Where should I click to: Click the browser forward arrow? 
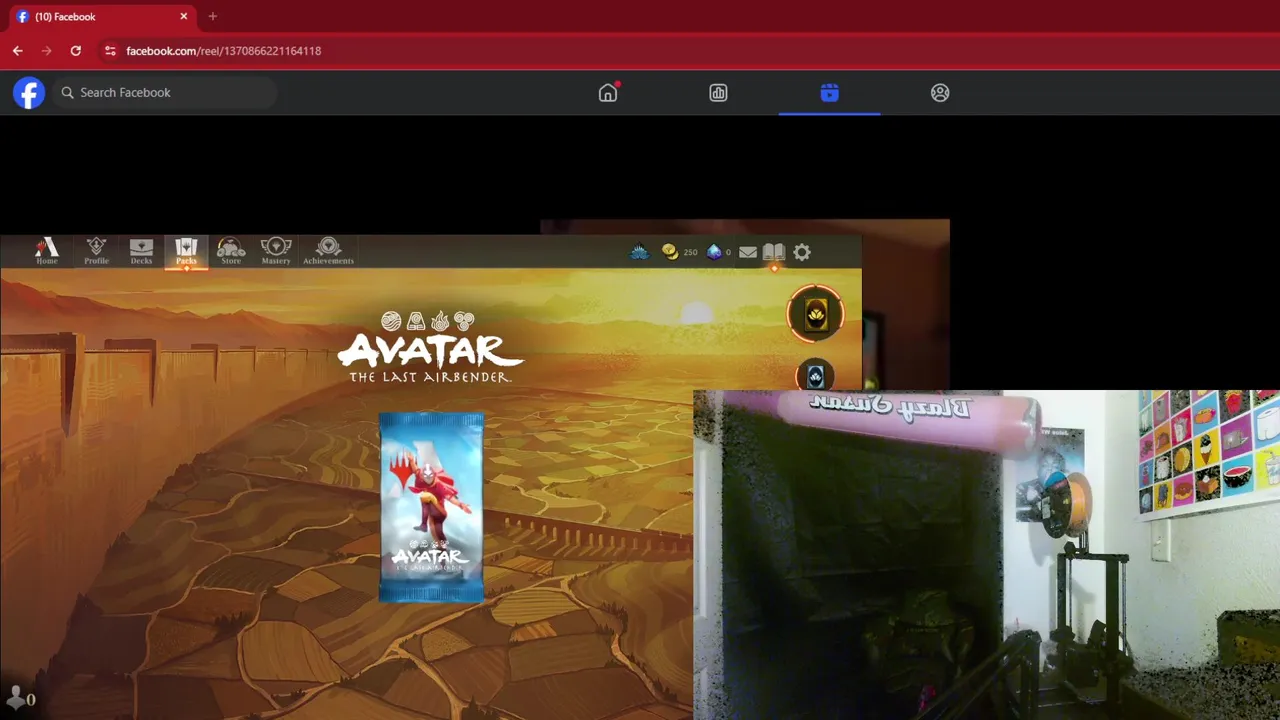(46, 50)
